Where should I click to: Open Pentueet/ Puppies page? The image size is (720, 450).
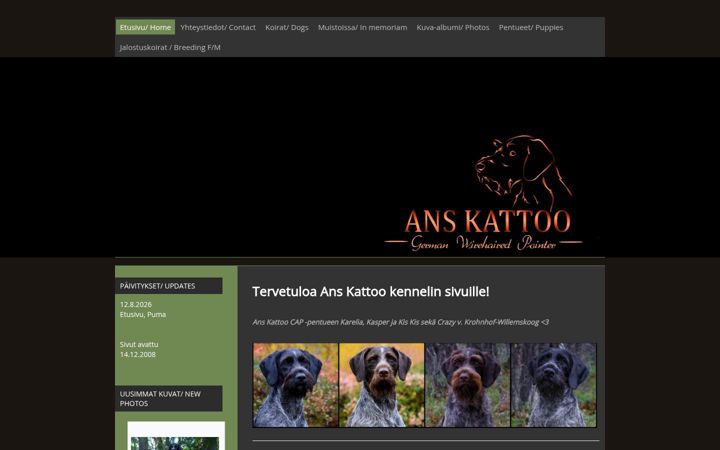531,27
